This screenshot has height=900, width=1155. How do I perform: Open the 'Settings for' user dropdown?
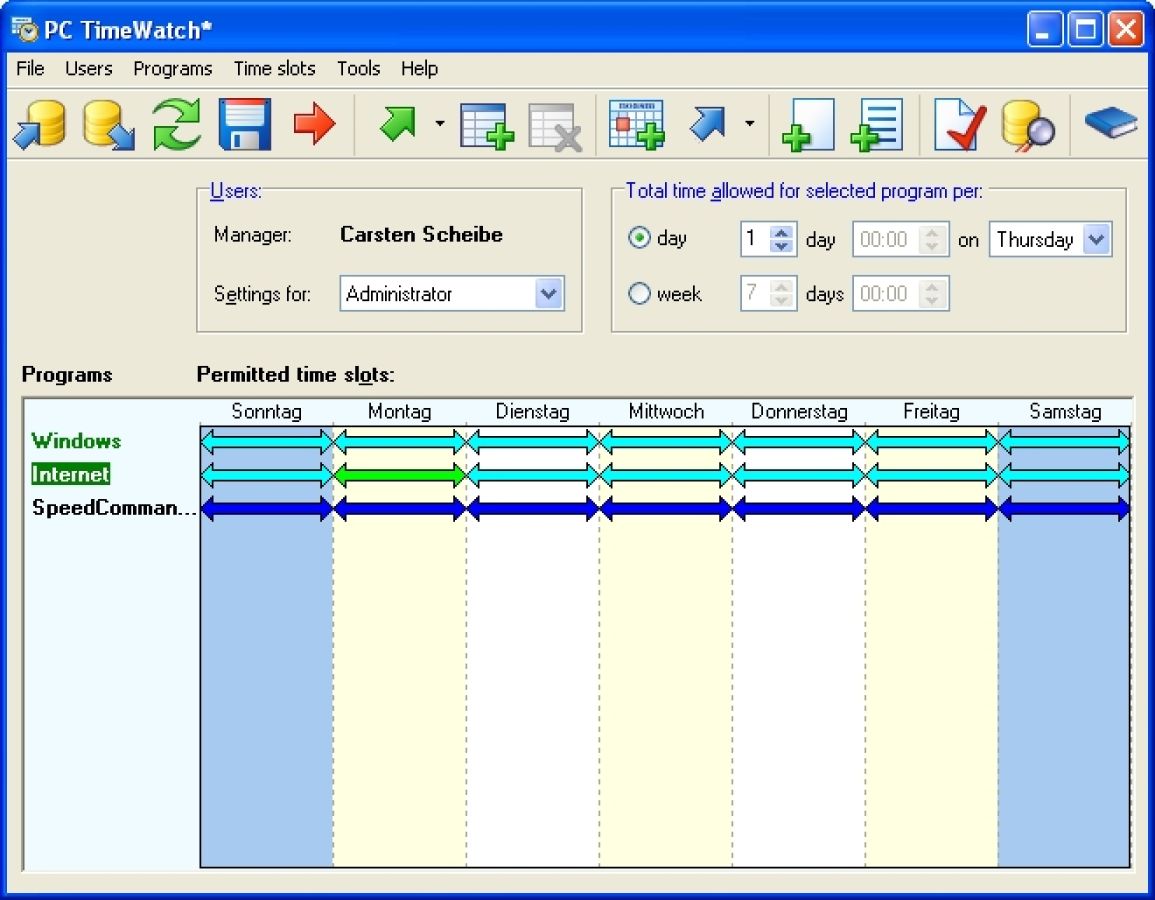(546, 293)
